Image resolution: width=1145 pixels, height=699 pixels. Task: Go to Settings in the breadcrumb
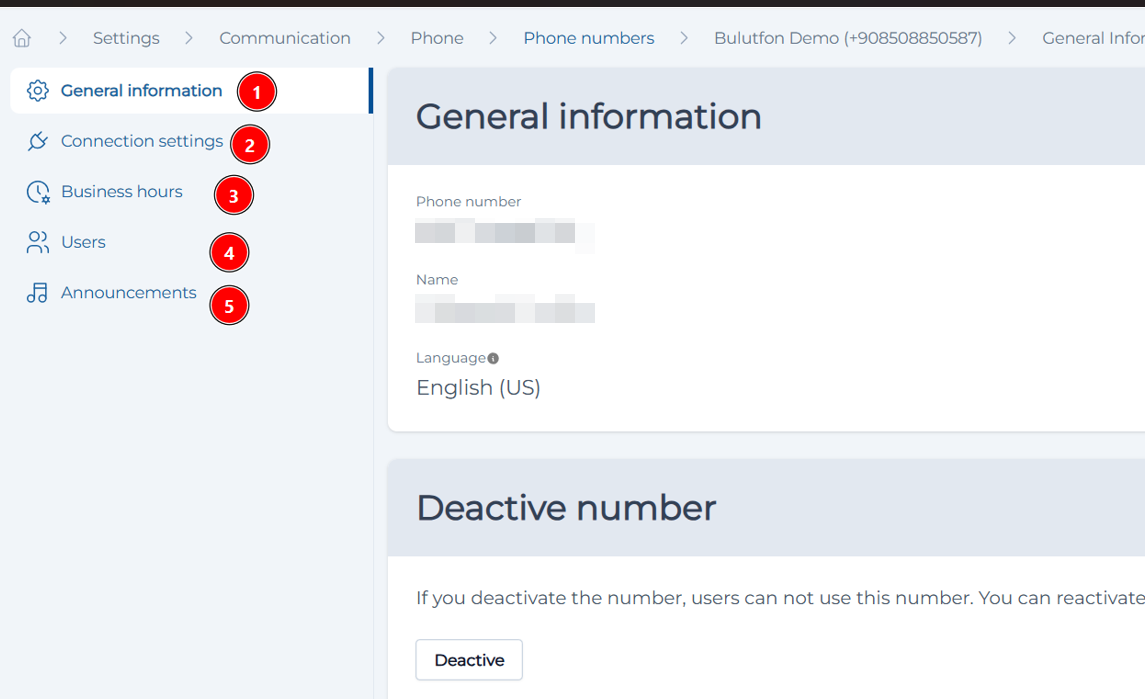pos(126,38)
